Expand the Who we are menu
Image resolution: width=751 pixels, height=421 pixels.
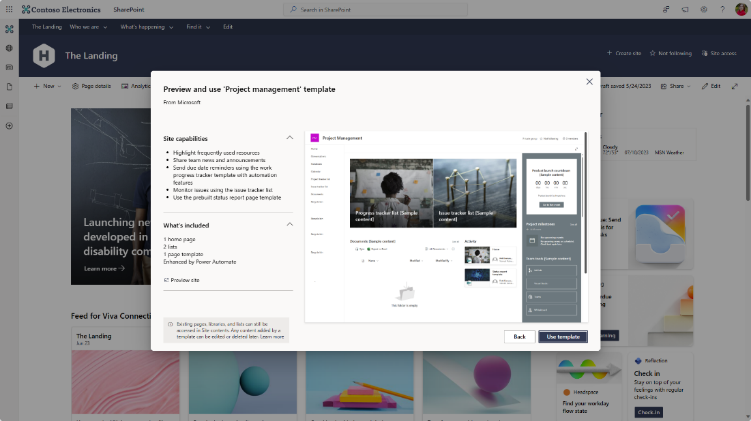pyautogui.click(x=88, y=27)
